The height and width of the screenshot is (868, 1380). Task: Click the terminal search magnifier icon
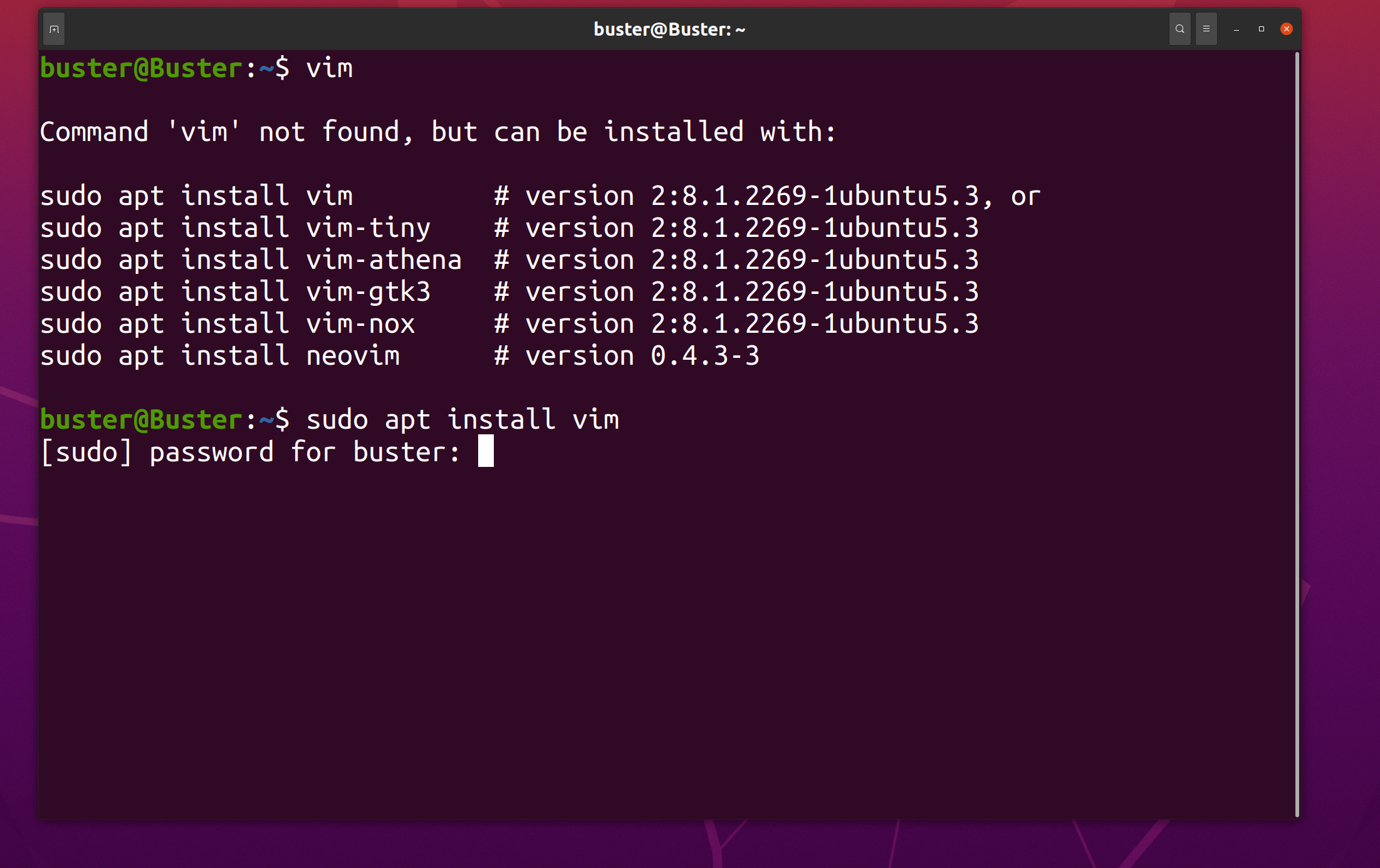[x=1179, y=29]
